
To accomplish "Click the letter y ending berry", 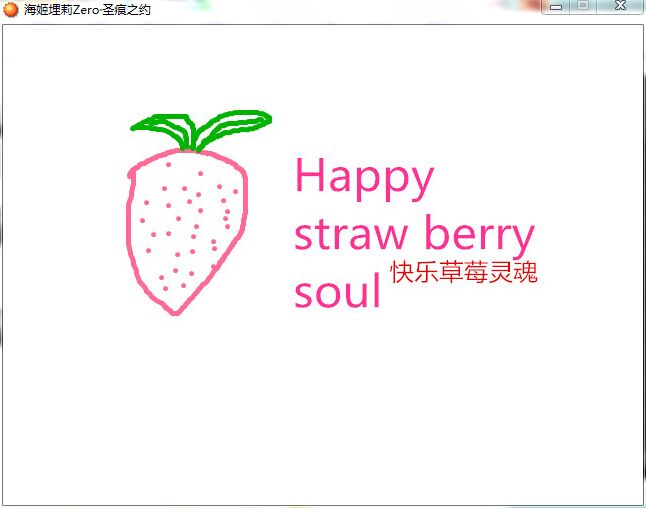I will (x=522, y=241).
